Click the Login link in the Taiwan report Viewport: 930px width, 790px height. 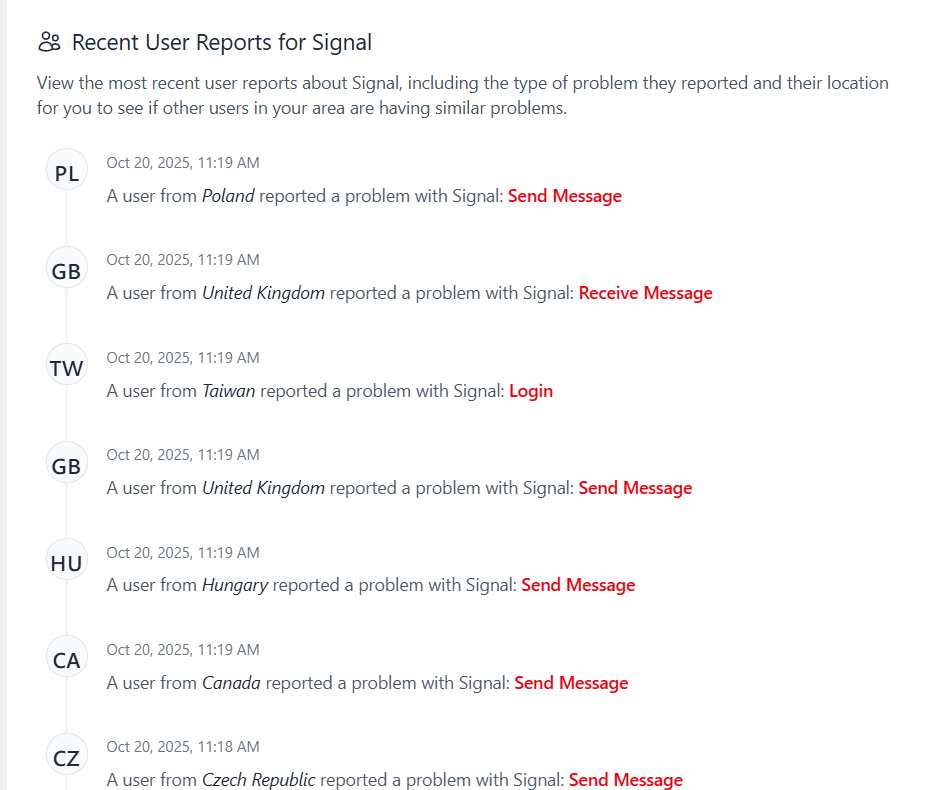[x=530, y=391]
